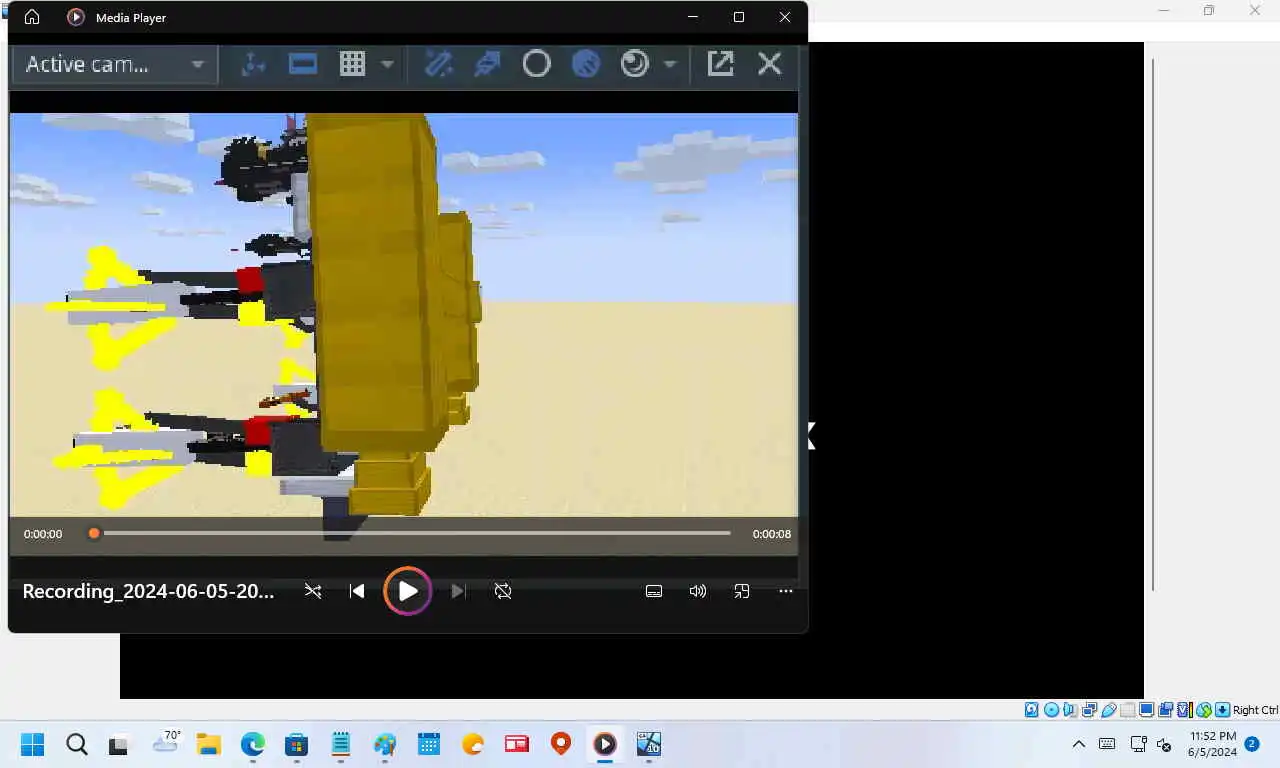Click the background window's vertical scrollbar

pos(1153,325)
